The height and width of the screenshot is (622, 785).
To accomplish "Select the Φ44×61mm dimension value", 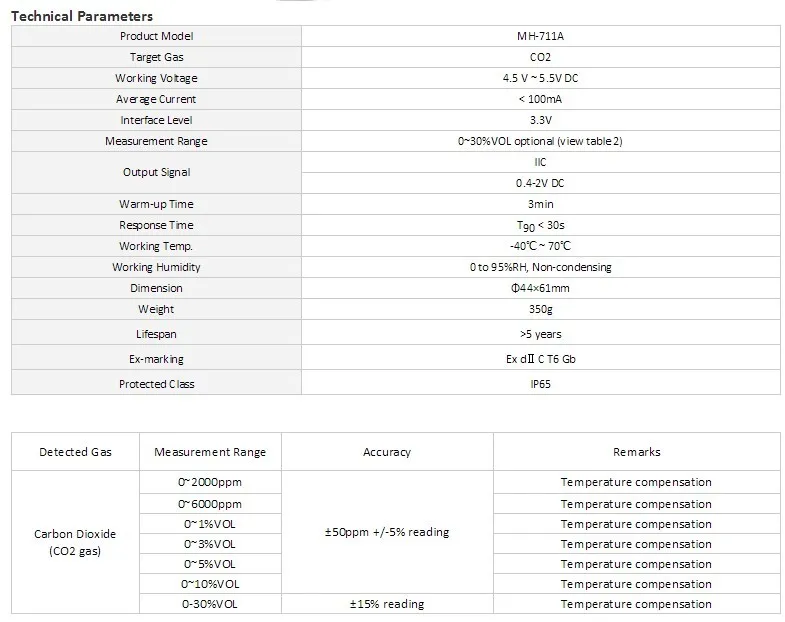I will pos(540,288).
